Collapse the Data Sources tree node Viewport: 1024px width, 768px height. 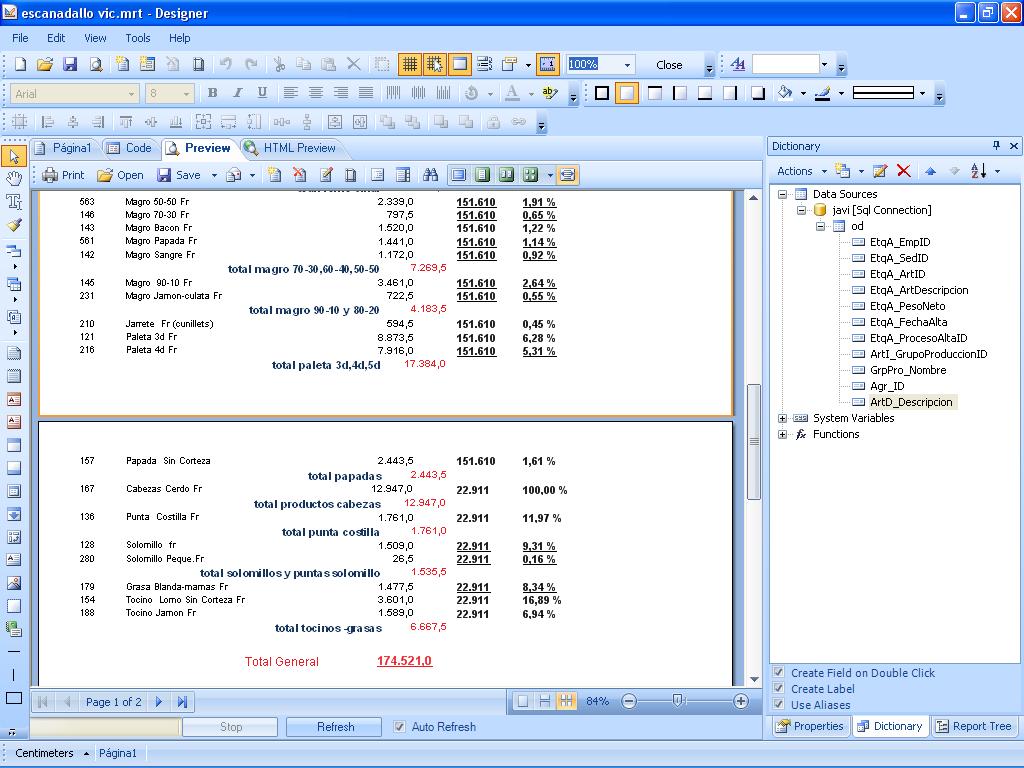coord(782,194)
